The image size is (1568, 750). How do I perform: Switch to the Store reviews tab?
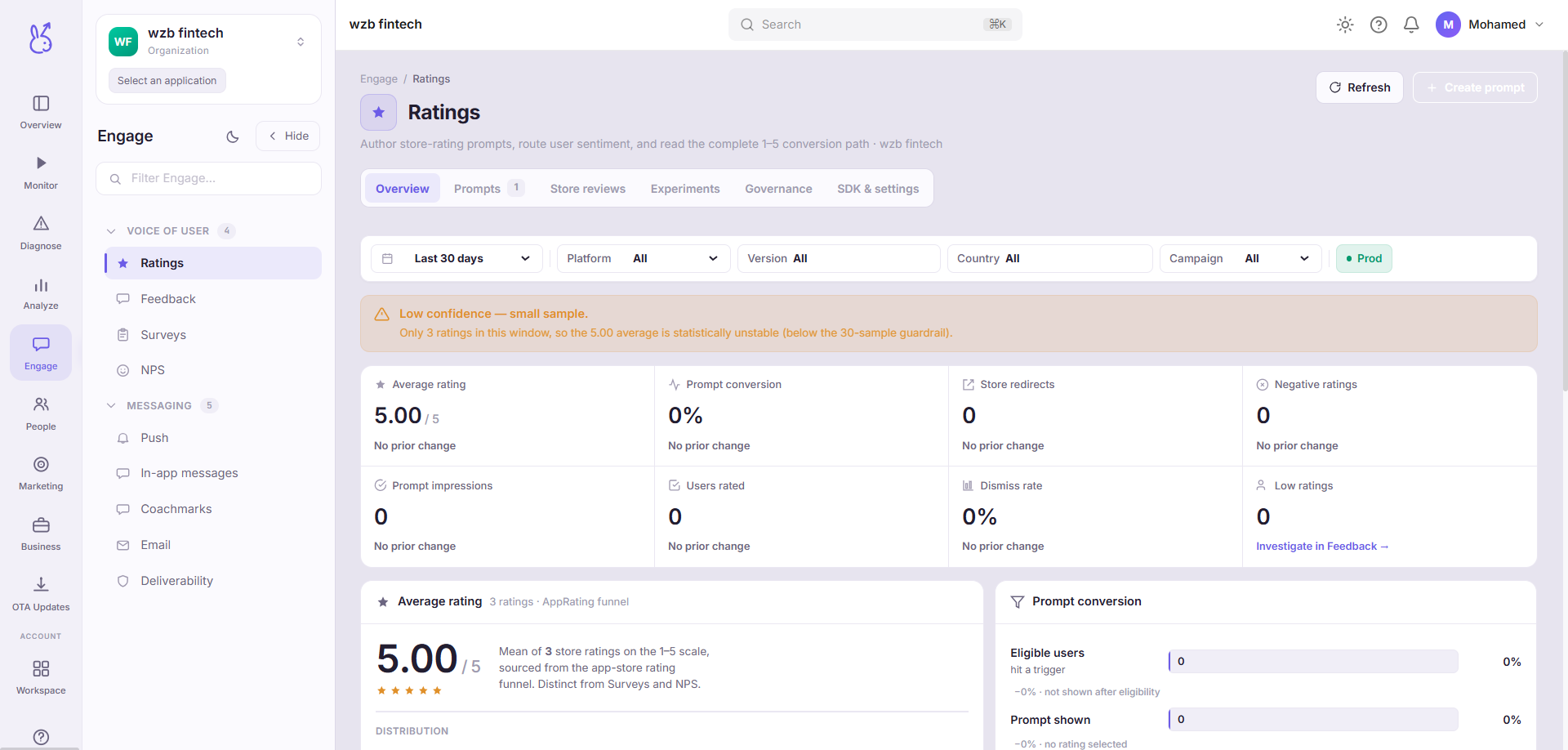click(588, 189)
